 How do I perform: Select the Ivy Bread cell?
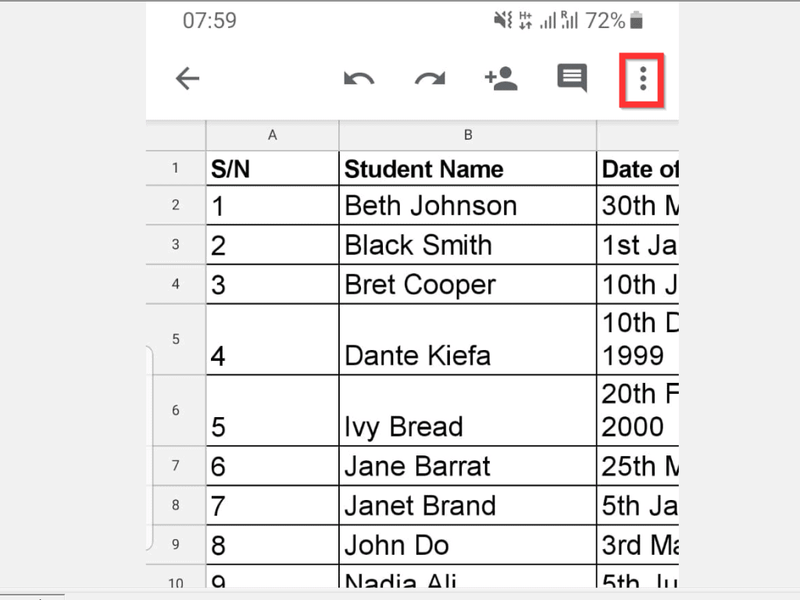(468, 410)
